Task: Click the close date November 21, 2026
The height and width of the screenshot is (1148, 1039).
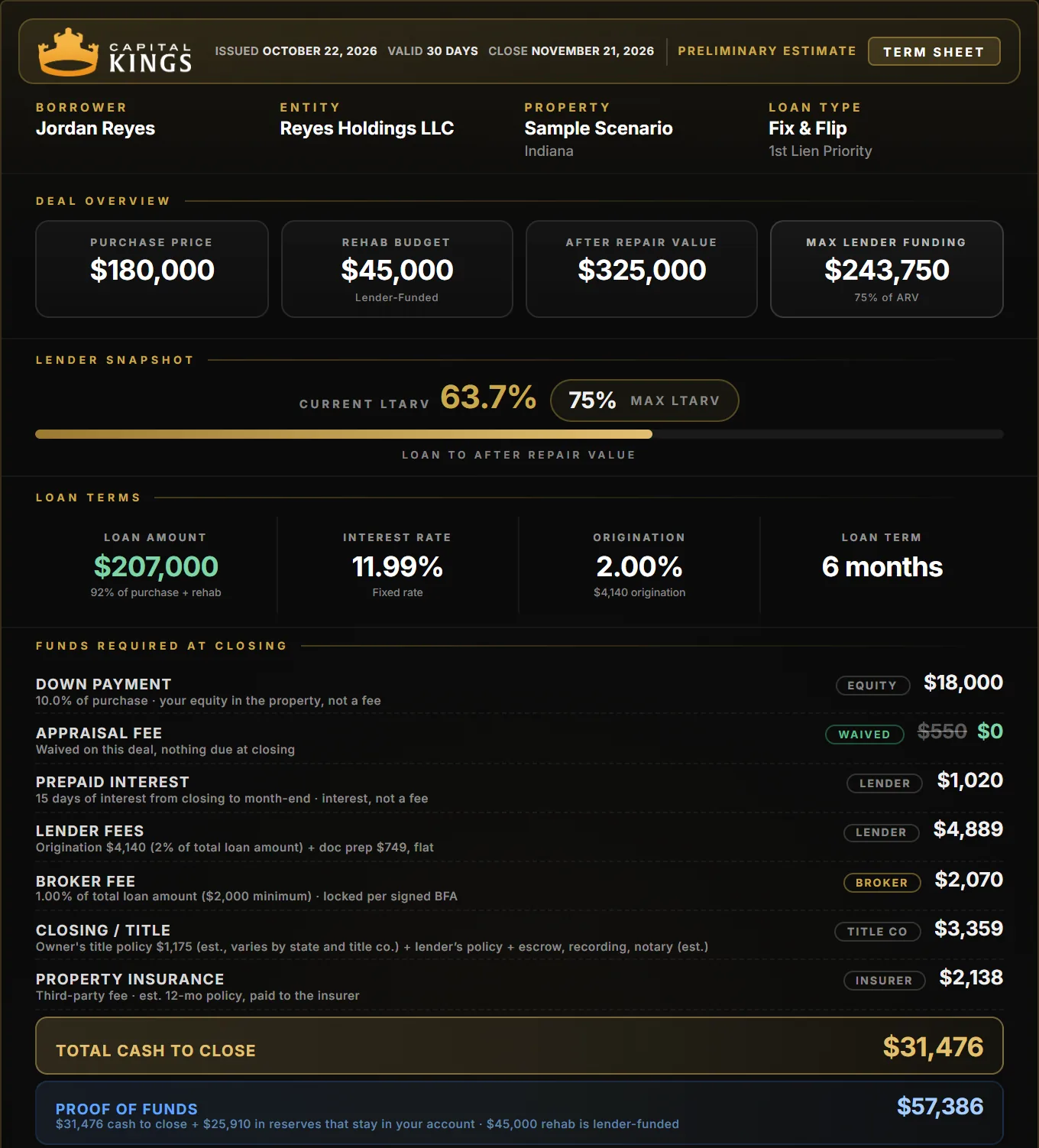Action: click(593, 51)
